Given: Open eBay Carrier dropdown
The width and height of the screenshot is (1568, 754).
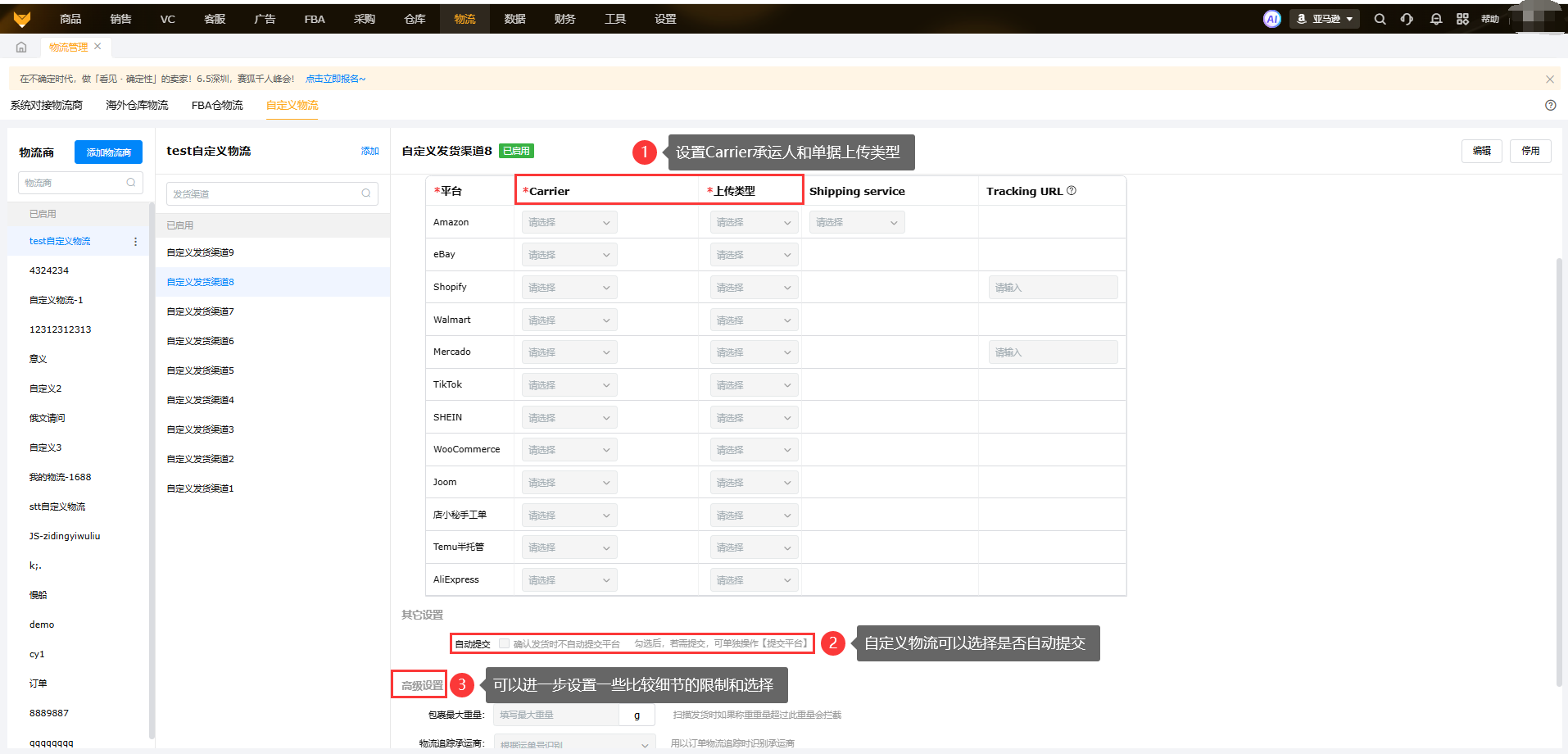Looking at the screenshot, I should click(x=569, y=255).
